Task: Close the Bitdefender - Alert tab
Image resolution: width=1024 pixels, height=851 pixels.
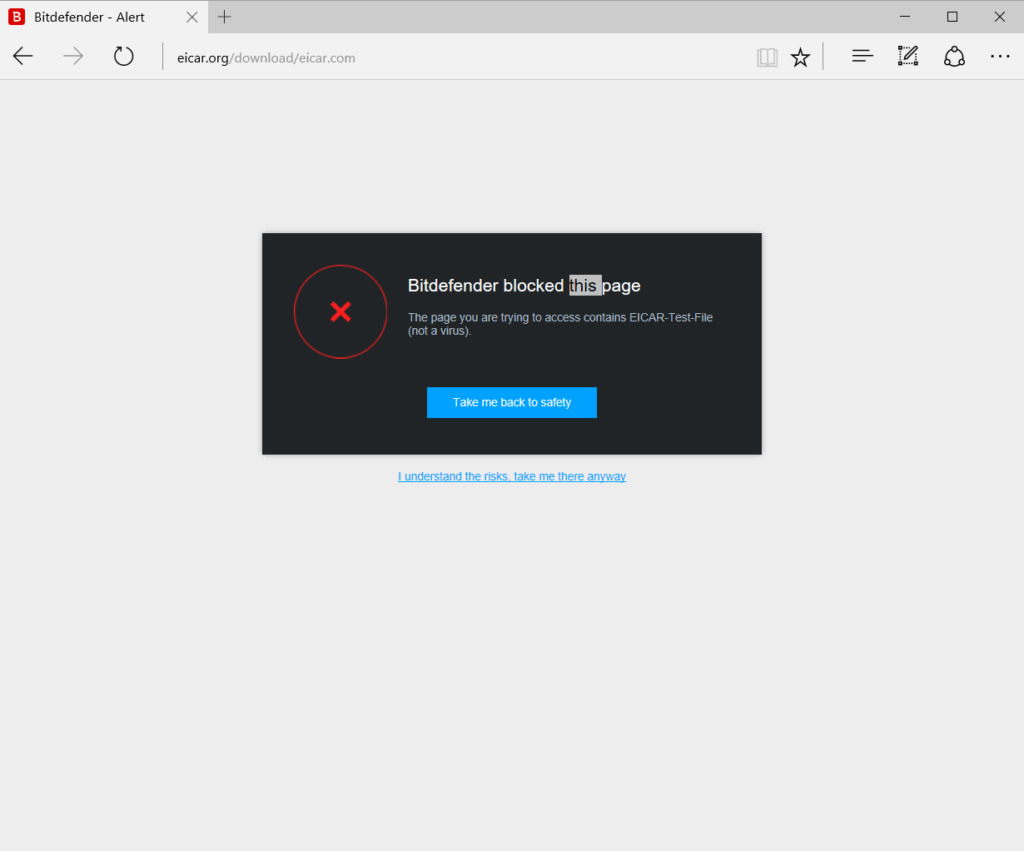Action: (191, 16)
